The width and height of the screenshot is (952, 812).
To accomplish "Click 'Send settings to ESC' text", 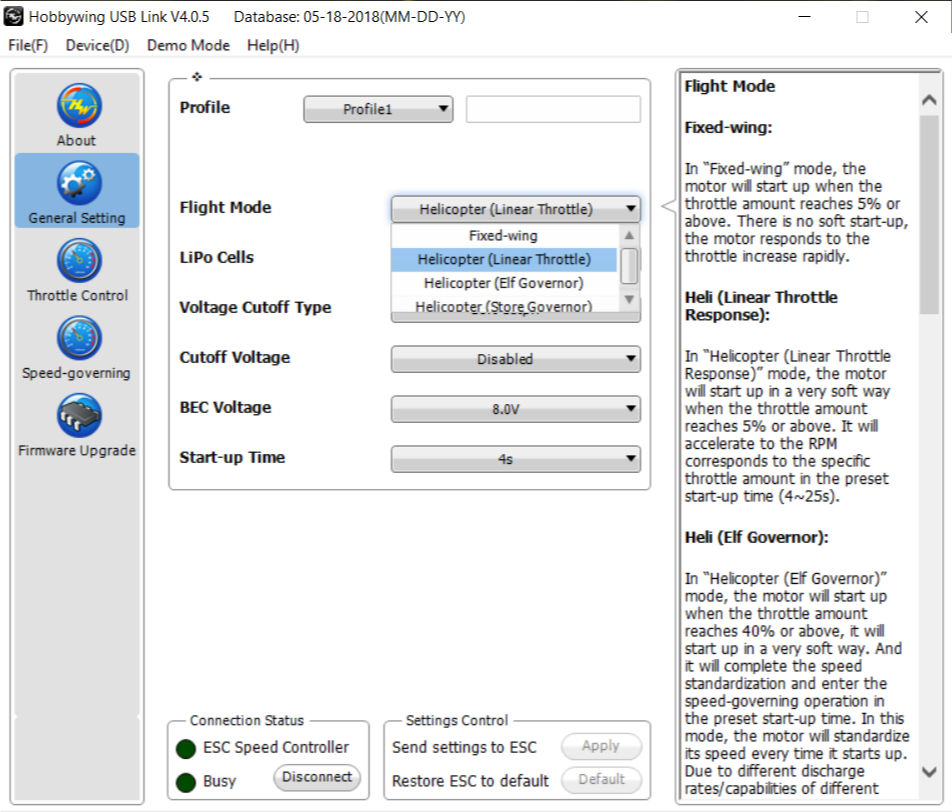I will coord(464,747).
